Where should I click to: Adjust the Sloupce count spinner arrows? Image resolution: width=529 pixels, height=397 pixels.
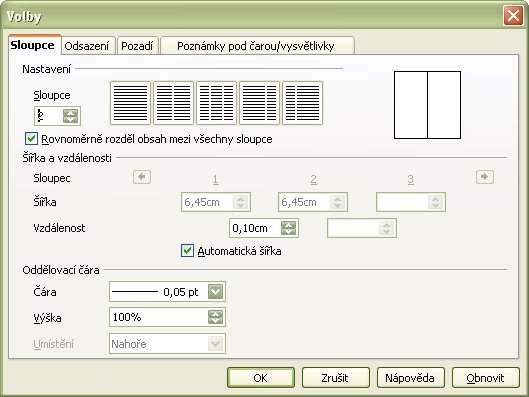tap(71, 116)
